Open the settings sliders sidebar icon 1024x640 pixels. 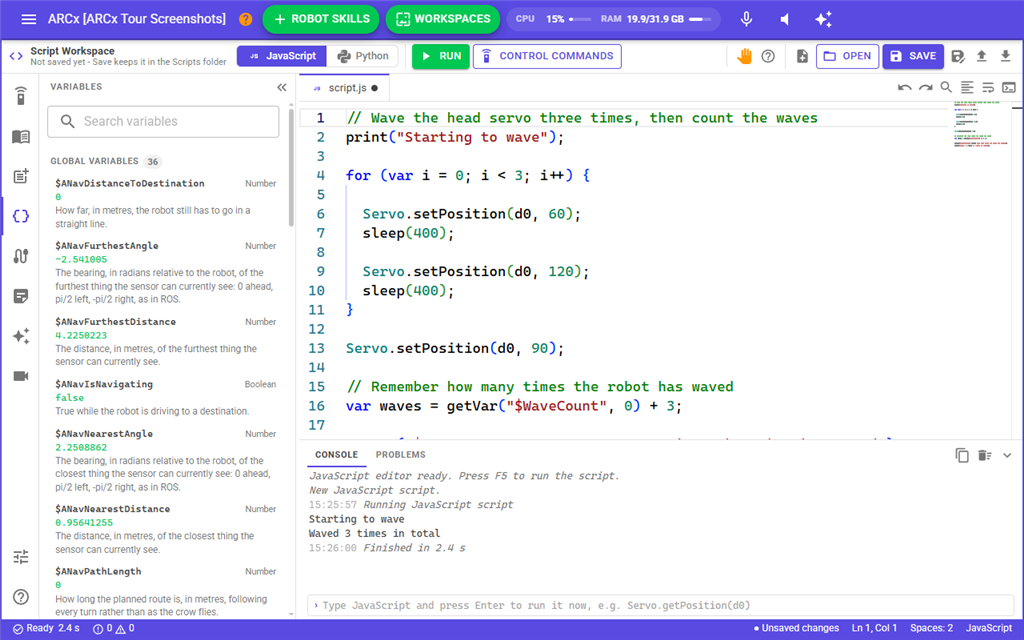pos(21,557)
